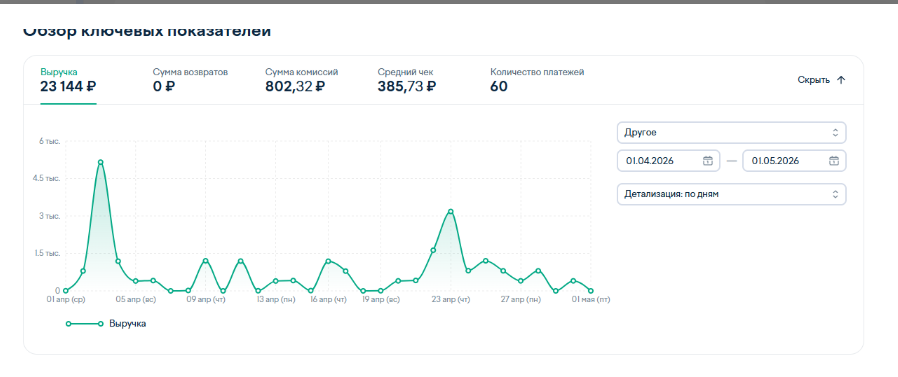Select the Сумма комиссий tab
This screenshot has height=377, width=898.
(x=302, y=80)
